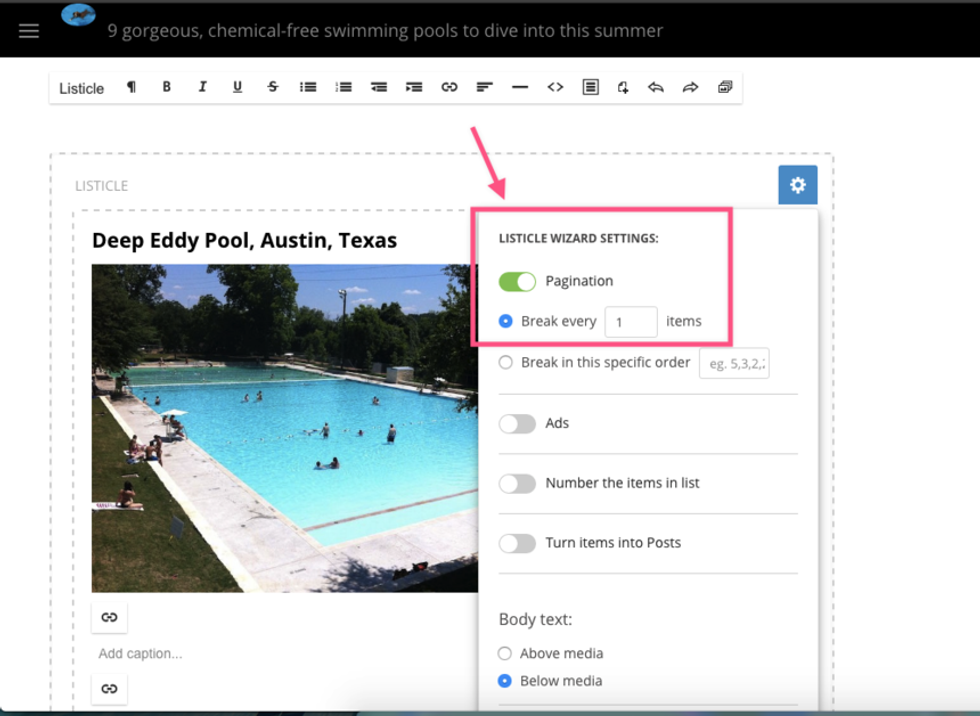Select Break in this specific order option
This screenshot has height=716, width=980.
pos(506,362)
